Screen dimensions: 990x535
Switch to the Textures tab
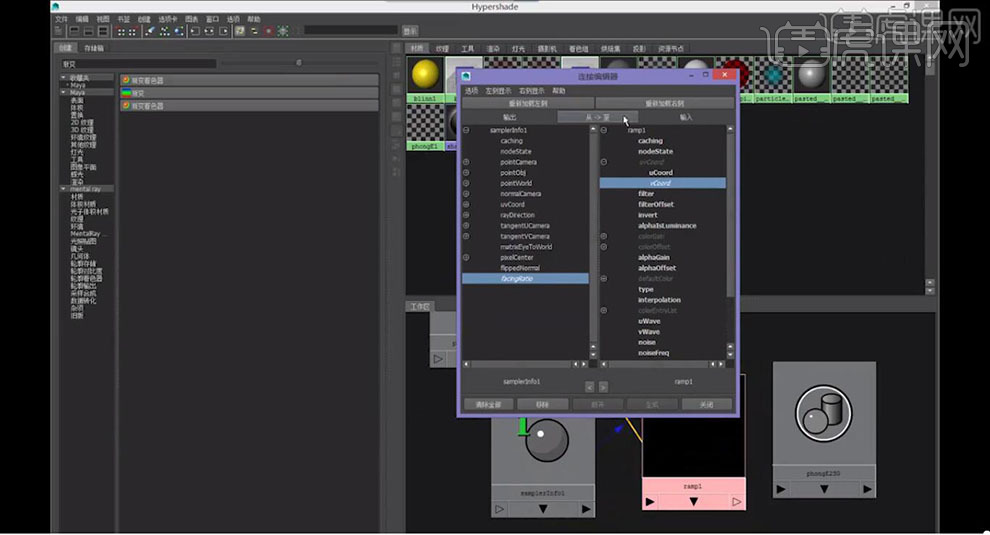(442, 49)
